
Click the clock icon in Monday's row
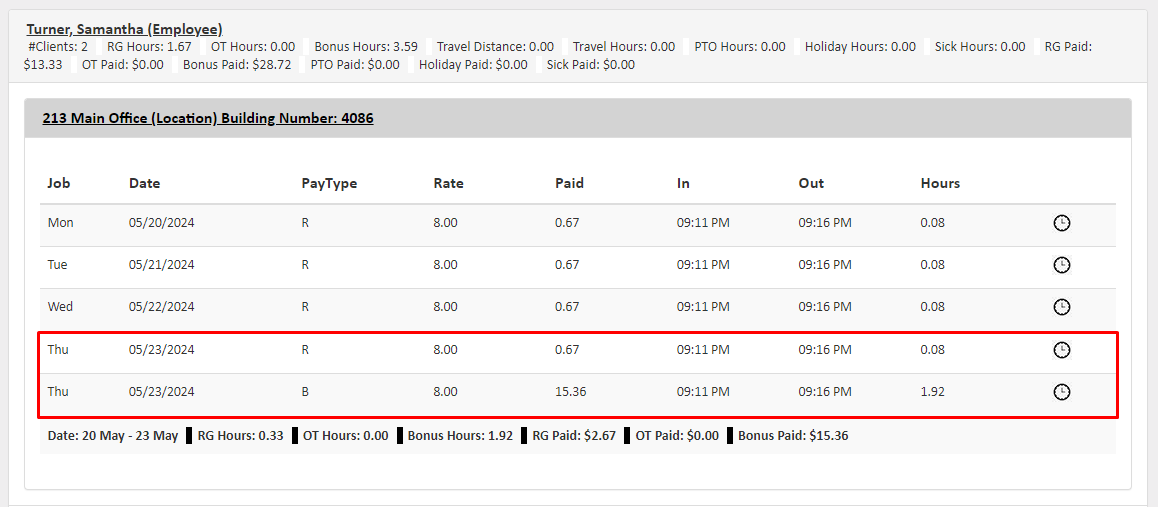coord(1062,223)
